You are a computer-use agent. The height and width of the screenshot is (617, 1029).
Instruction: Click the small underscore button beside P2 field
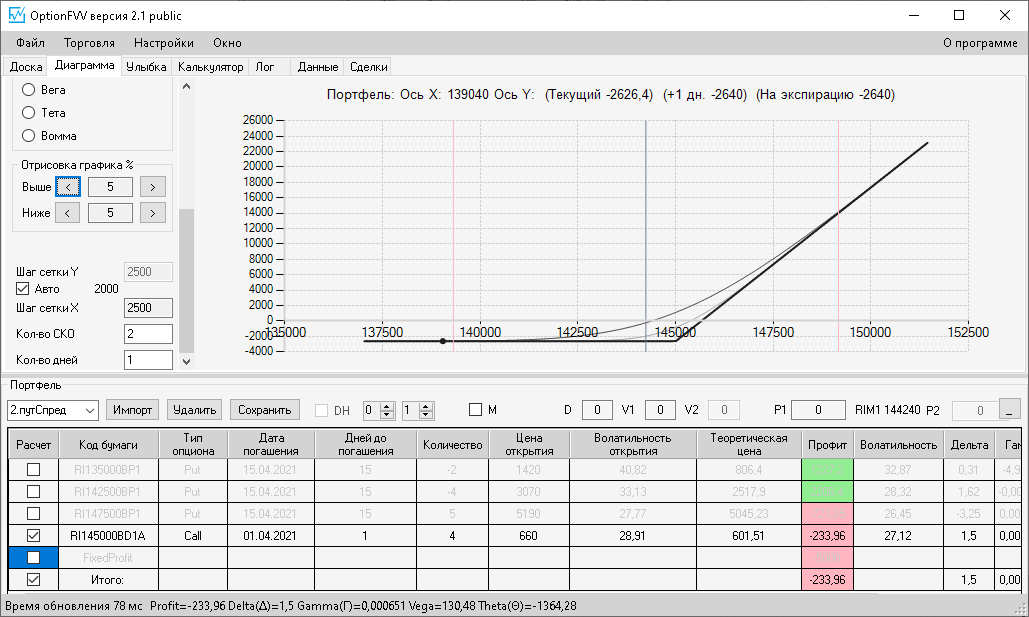tap(1009, 409)
